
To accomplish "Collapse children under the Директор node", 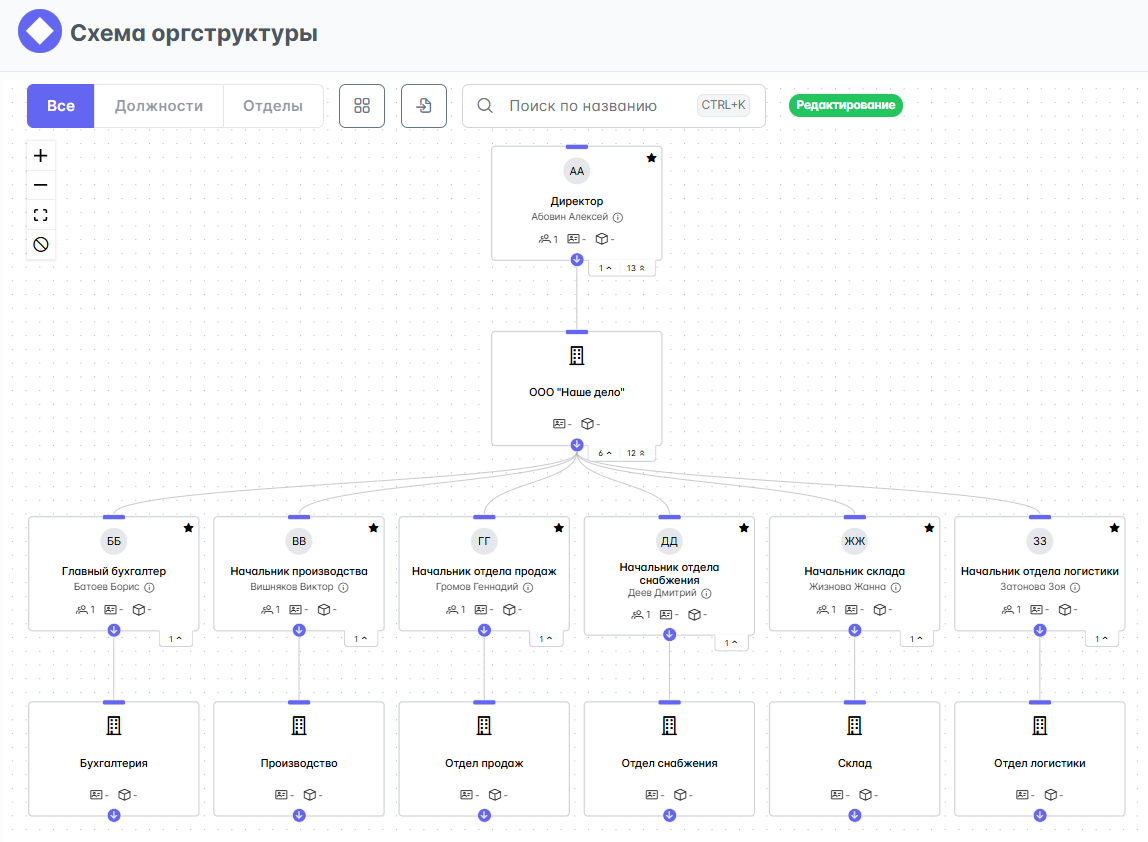I will [577, 260].
